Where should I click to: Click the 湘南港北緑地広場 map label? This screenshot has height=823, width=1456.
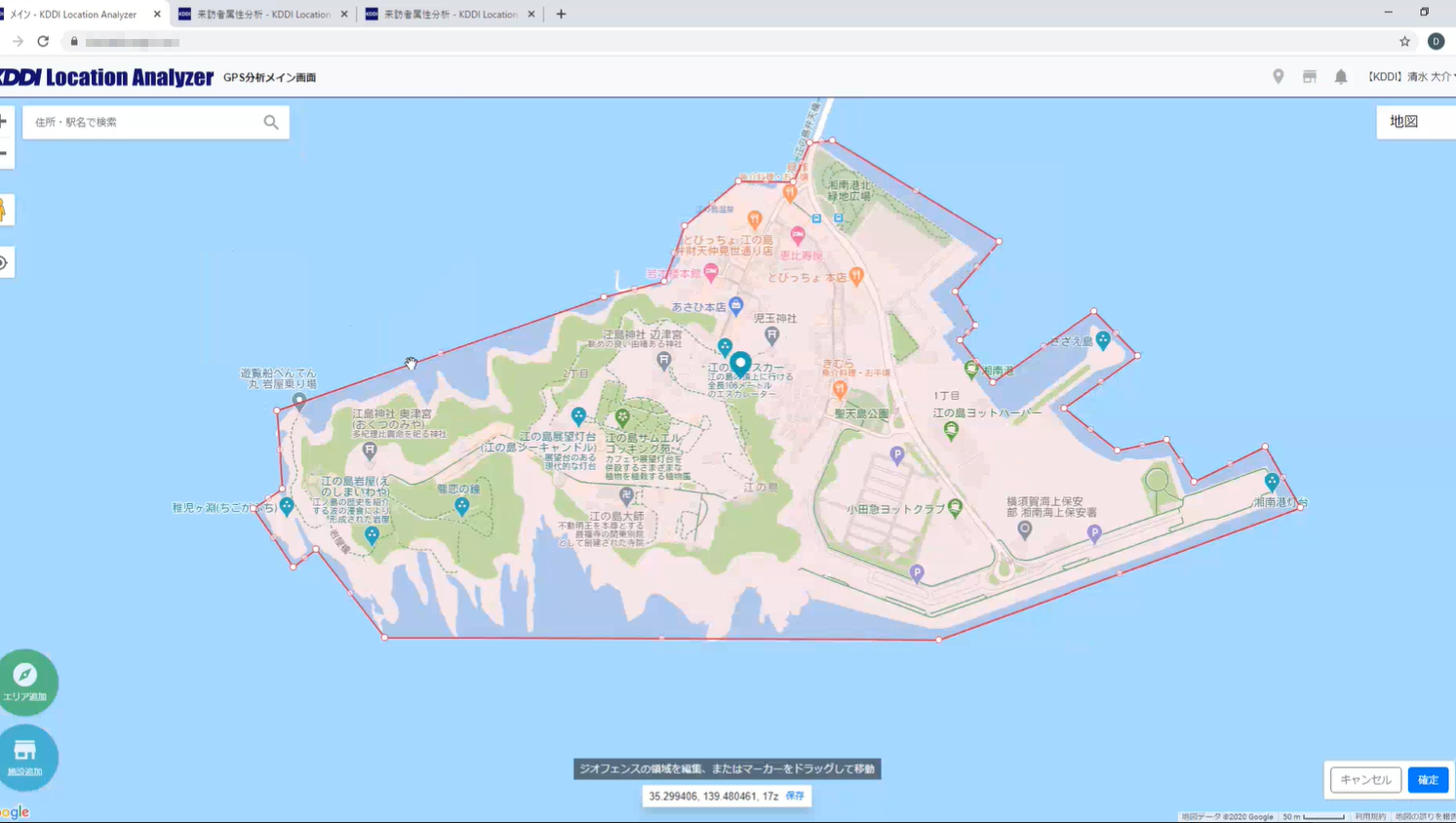(849, 190)
